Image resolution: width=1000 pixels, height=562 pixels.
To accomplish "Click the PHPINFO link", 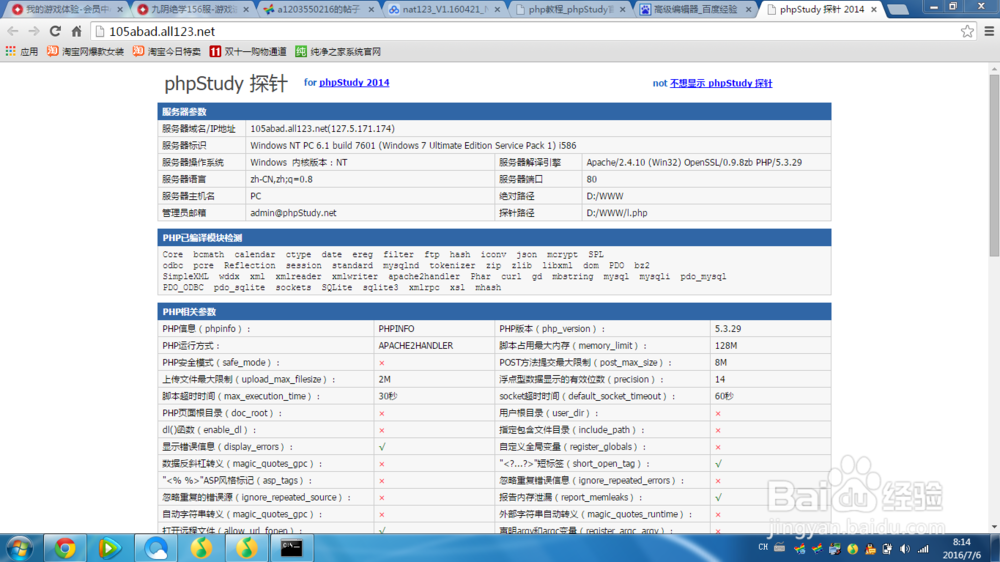I will (396, 329).
